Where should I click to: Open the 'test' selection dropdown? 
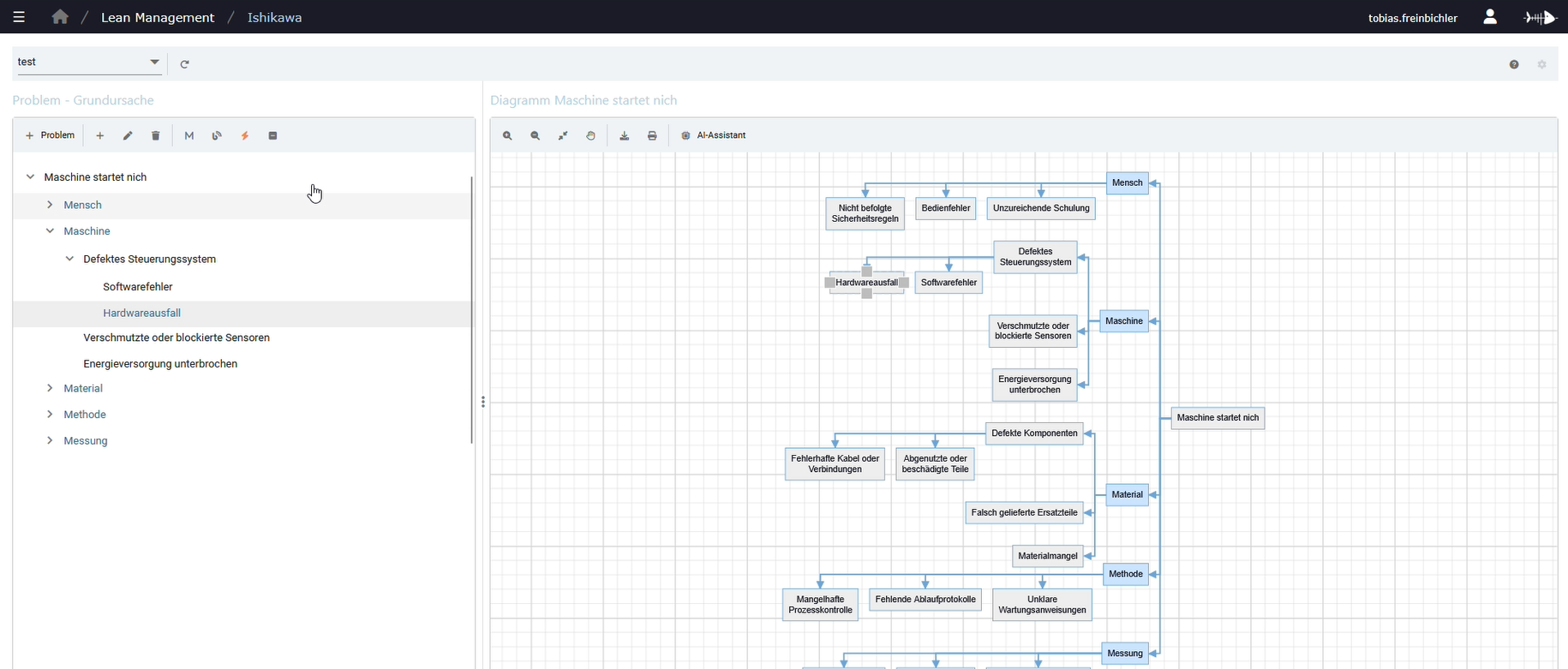pyautogui.click(x=154, y=62)
